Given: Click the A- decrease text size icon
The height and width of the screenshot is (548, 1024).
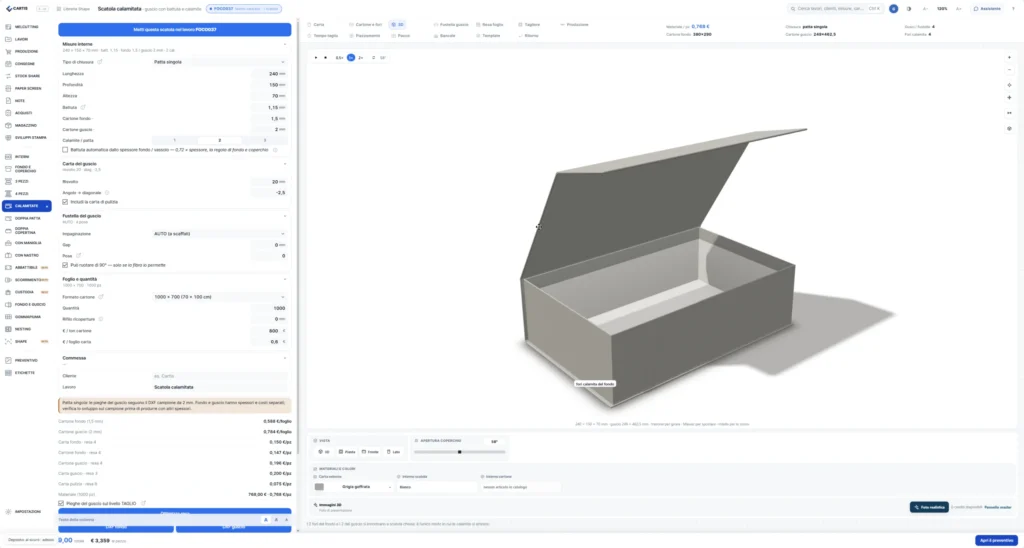Looking at the screenshot, I should click(925, 9).
